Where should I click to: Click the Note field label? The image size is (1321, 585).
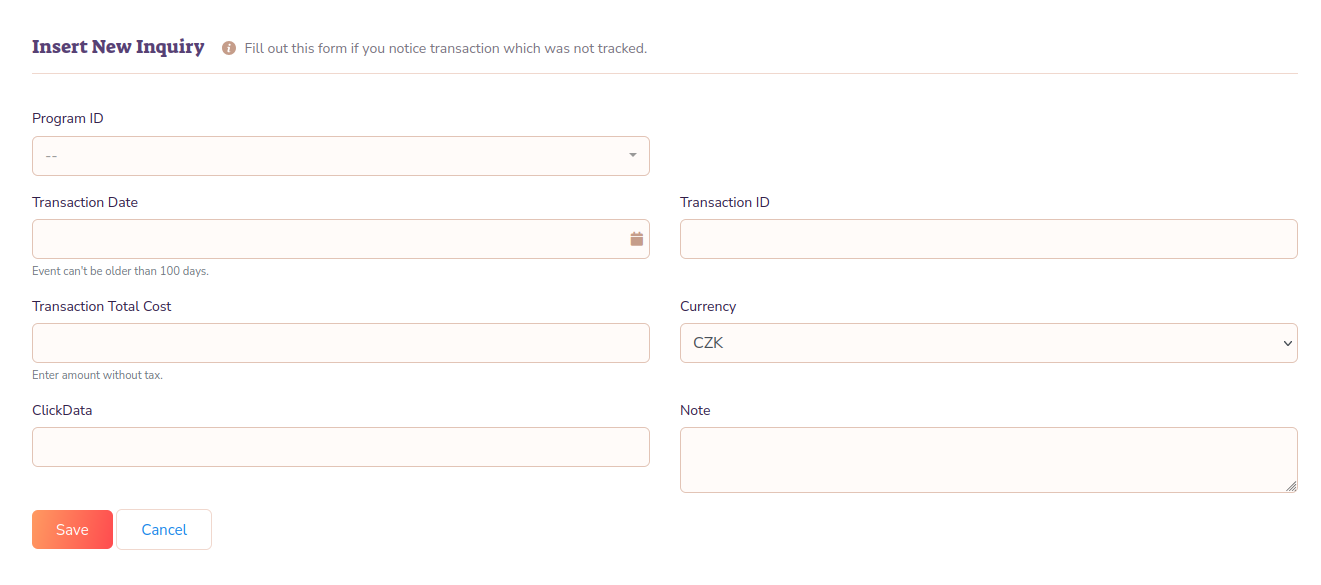point(695,410)
